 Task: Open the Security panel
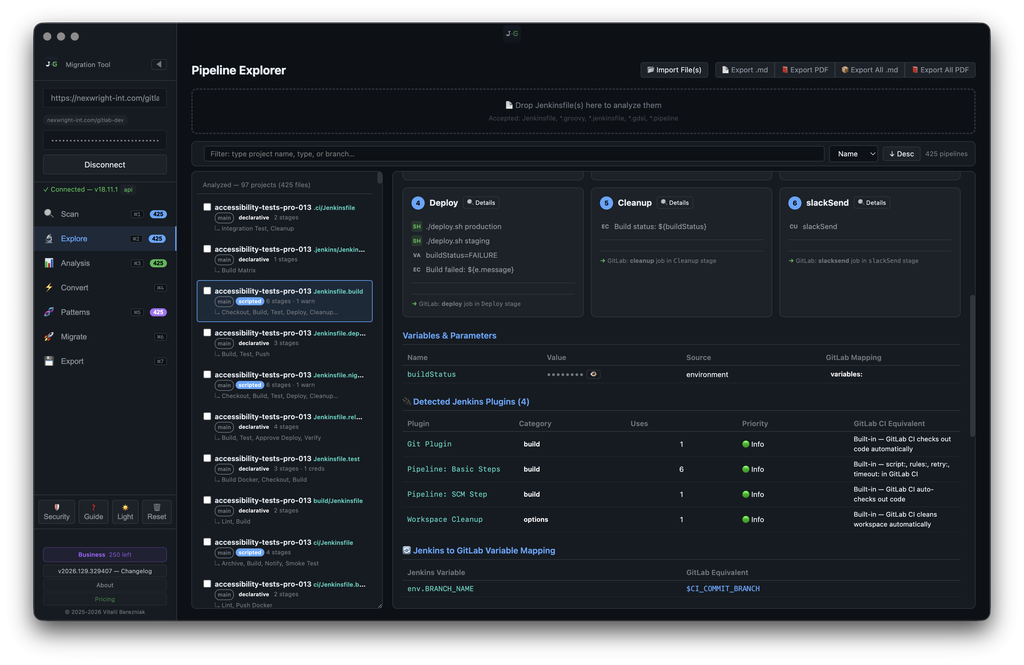(x=57, y=511)
